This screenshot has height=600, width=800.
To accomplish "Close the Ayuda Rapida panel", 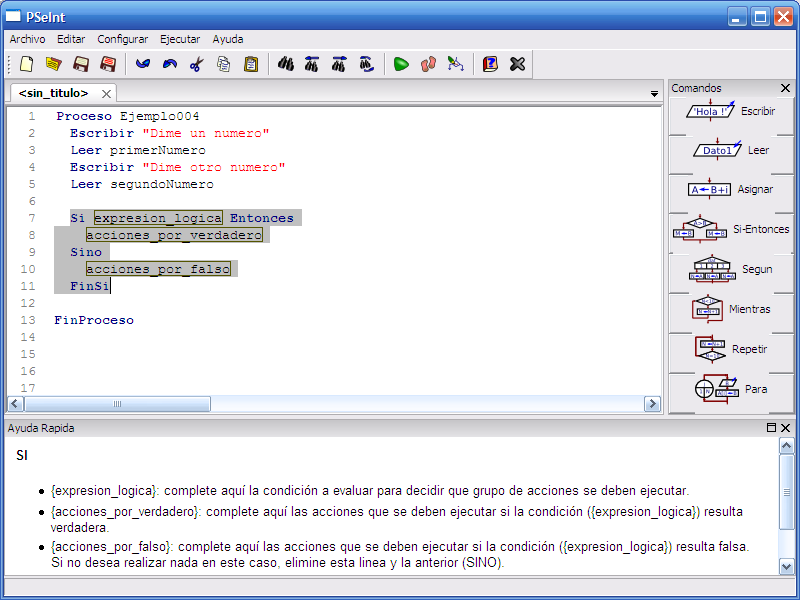I will pyautogui.click(x=786, y=427).
